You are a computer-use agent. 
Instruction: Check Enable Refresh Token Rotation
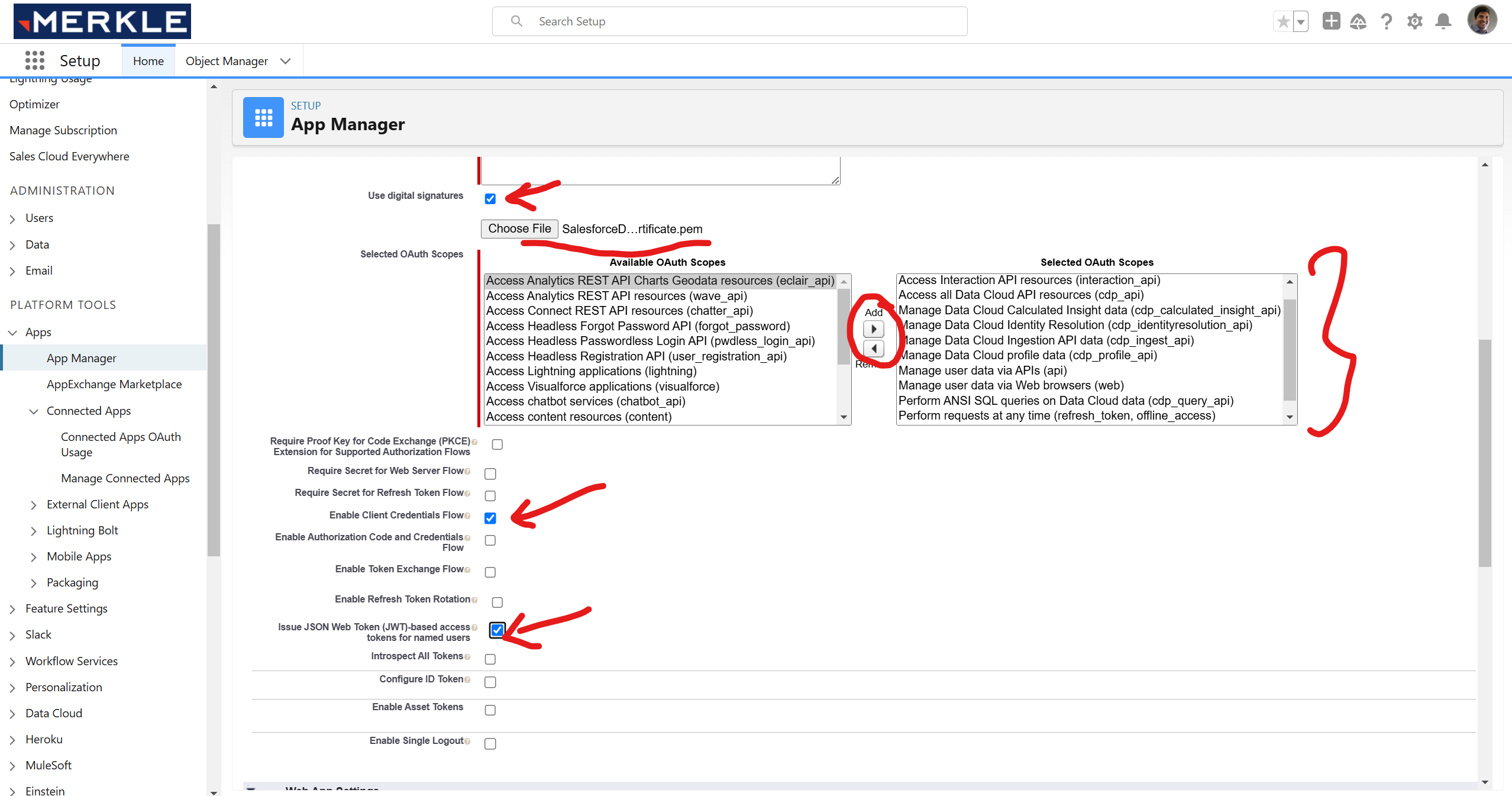pyautogui.click(x=497, y=602)
